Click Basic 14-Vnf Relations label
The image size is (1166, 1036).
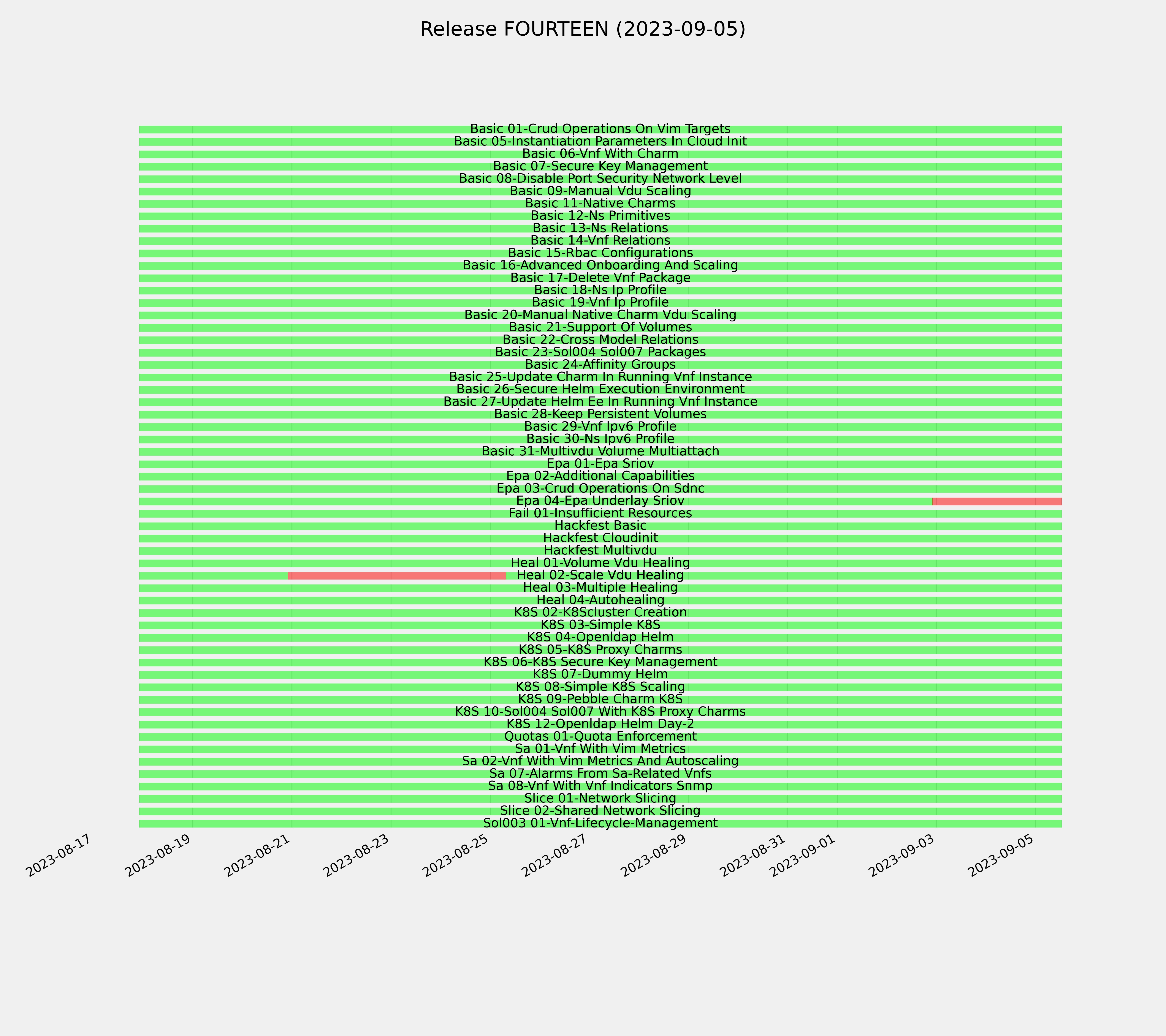(600, 241)
